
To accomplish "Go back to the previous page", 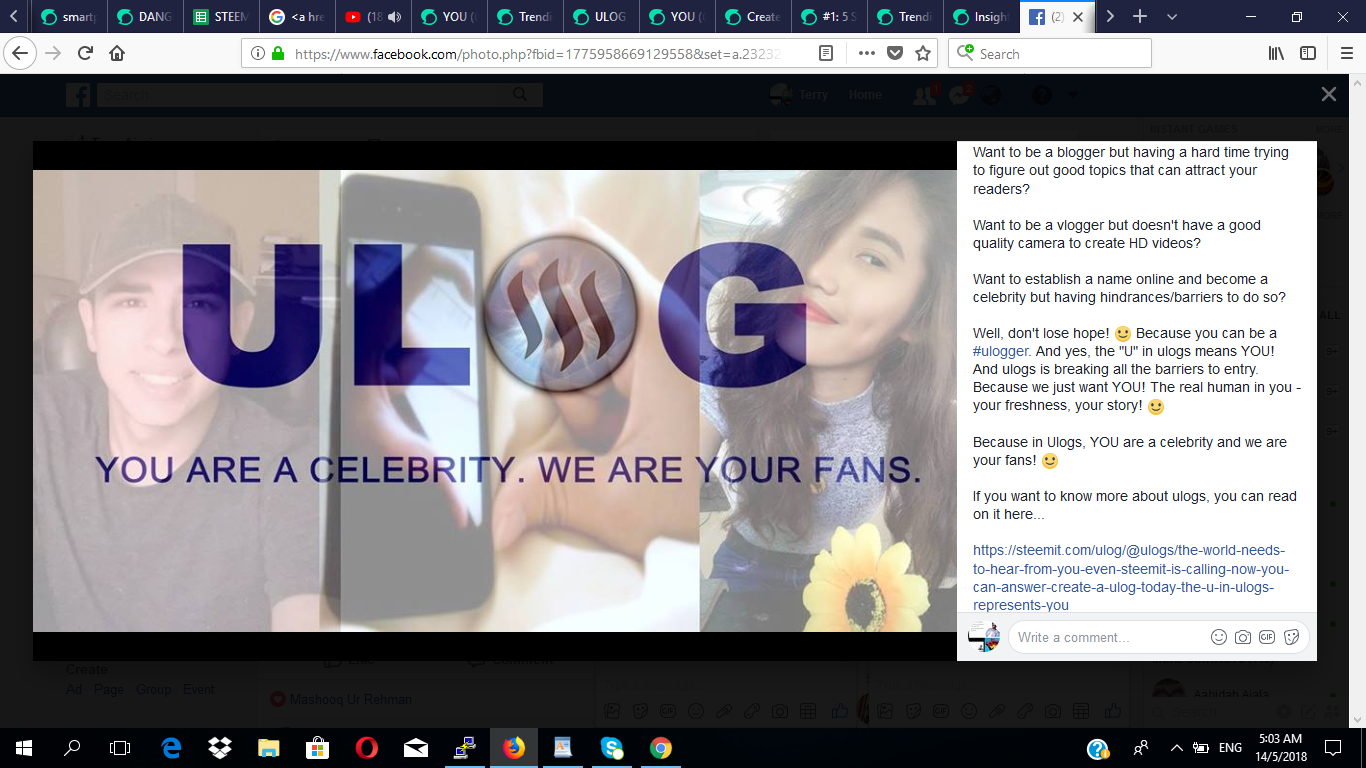I will (x=20, y=53).
